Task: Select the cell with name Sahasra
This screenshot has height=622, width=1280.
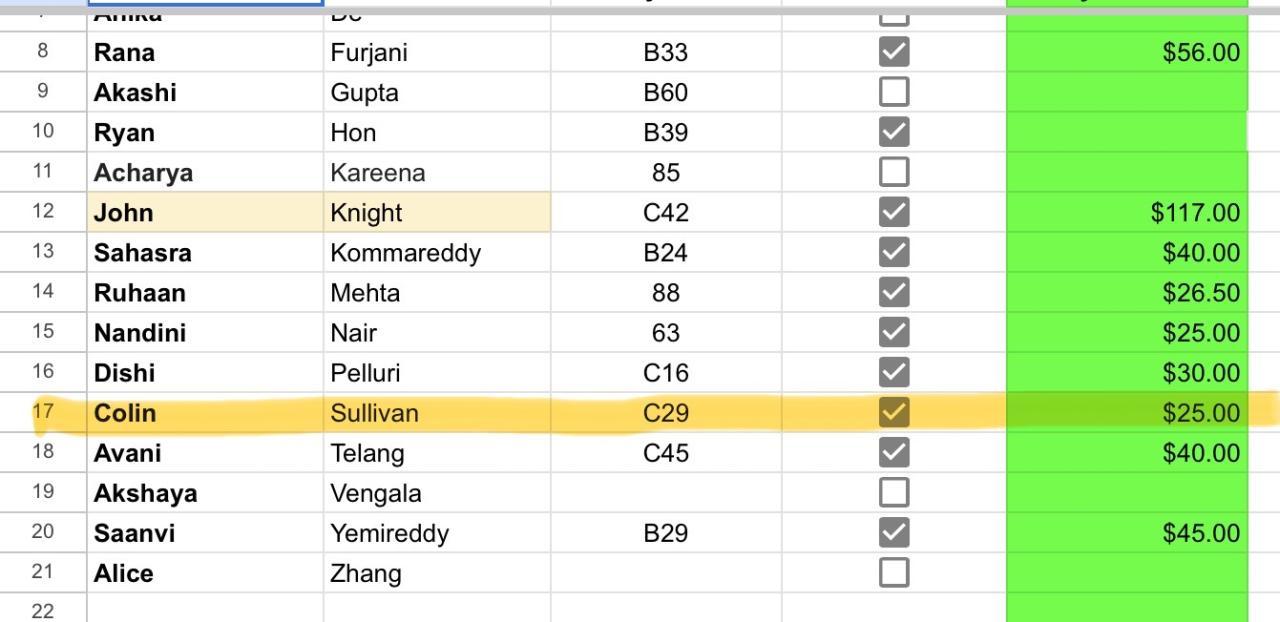Action: [x=204, y=252]
